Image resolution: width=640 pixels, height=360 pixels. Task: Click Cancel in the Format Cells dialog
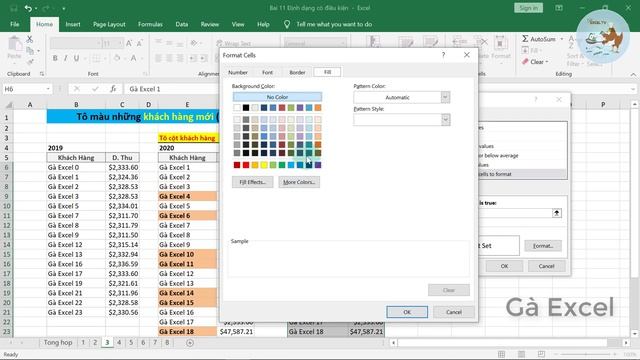coord(453,312)
